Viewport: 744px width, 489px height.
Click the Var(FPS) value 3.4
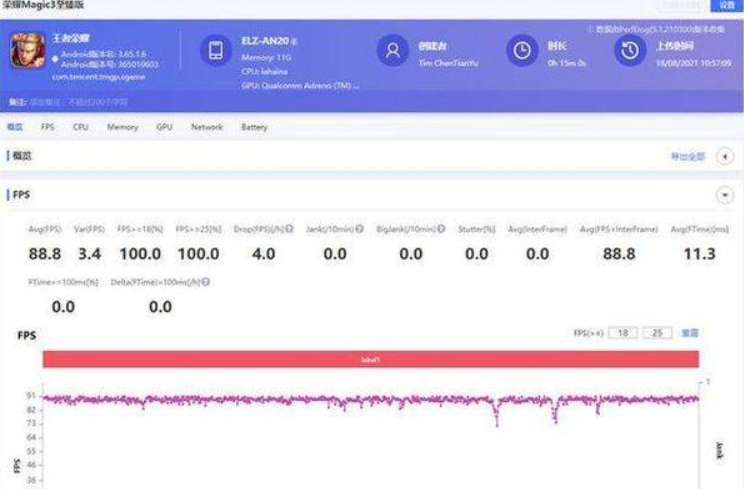(x=89, y=254)
